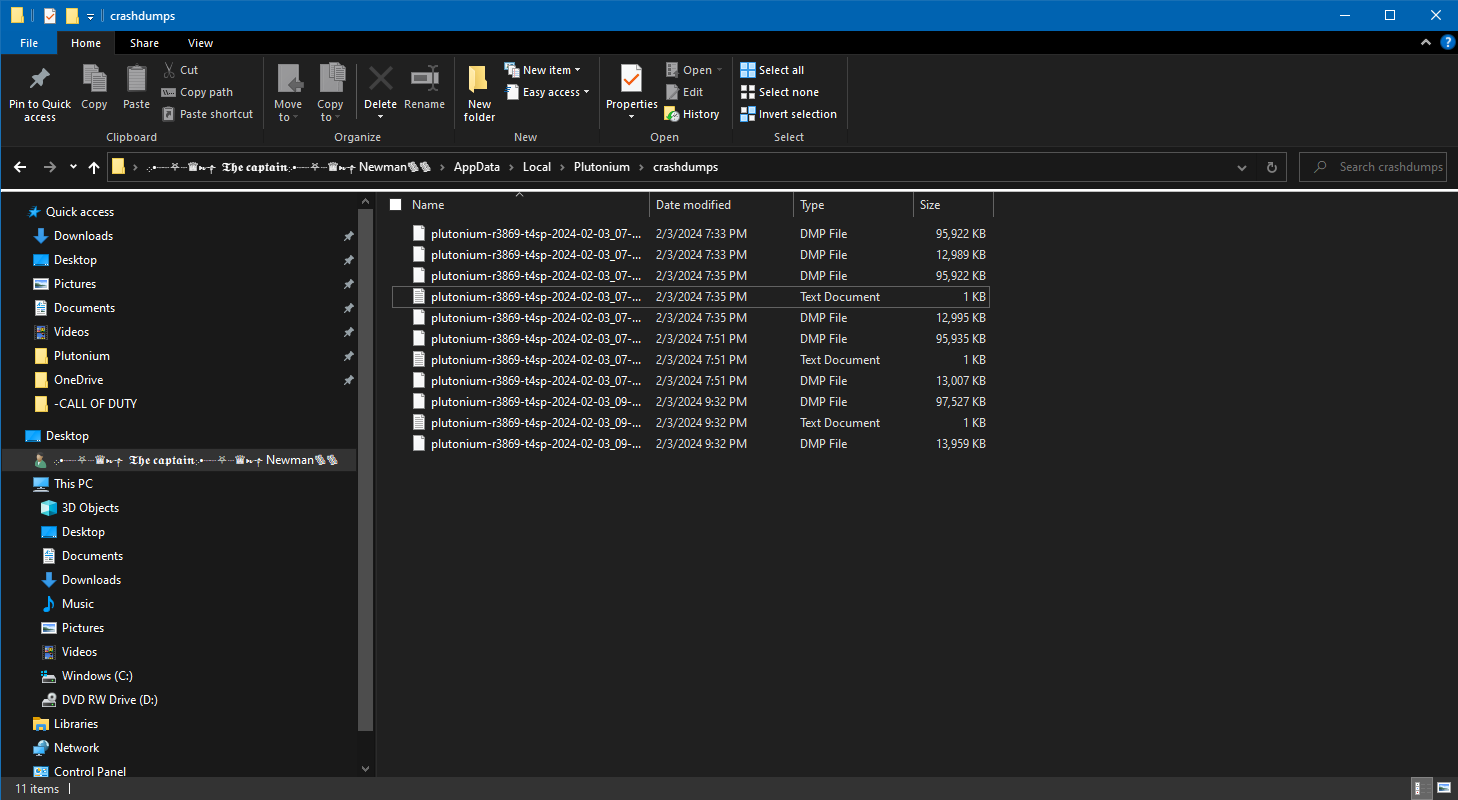Select the 12,989 KB DMP file
Viewport: 1458px width, 800px height.
coord(691,255)
